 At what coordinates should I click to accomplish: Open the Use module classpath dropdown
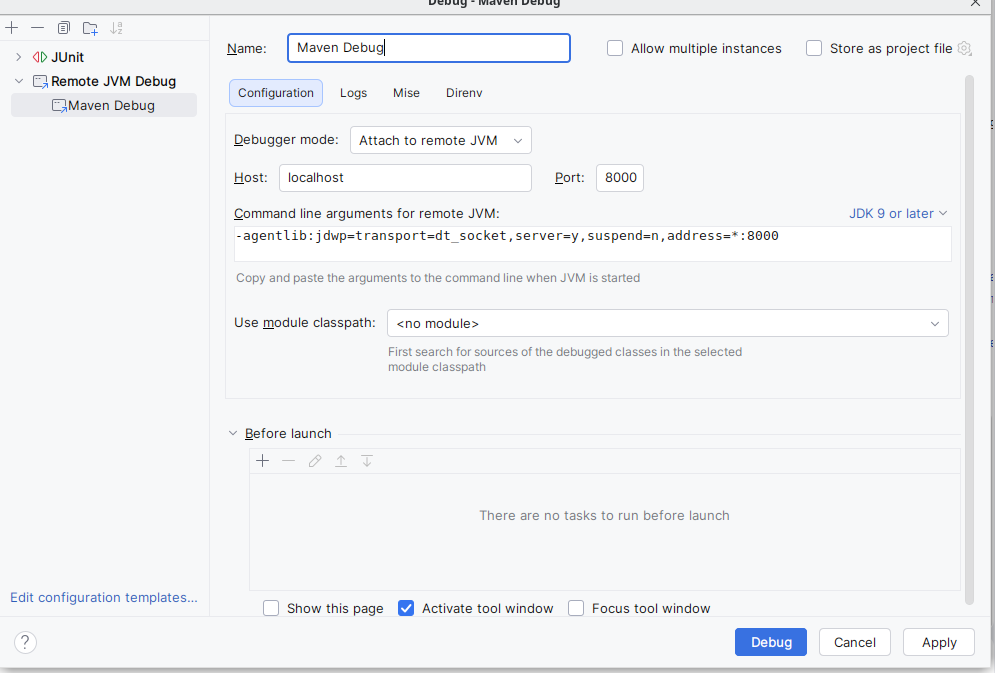pyautogui.click(x=667, y=323)
